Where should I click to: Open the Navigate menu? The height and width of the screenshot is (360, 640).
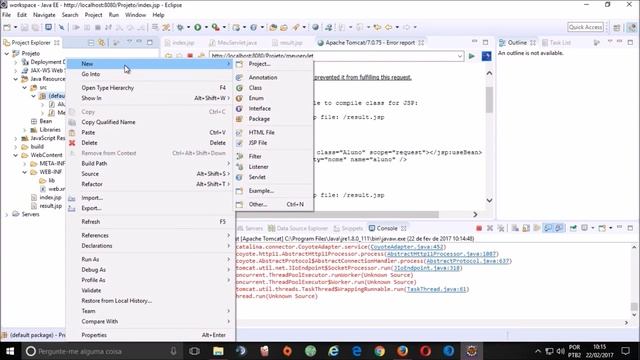pyautogui.click(x=44, y=15)
